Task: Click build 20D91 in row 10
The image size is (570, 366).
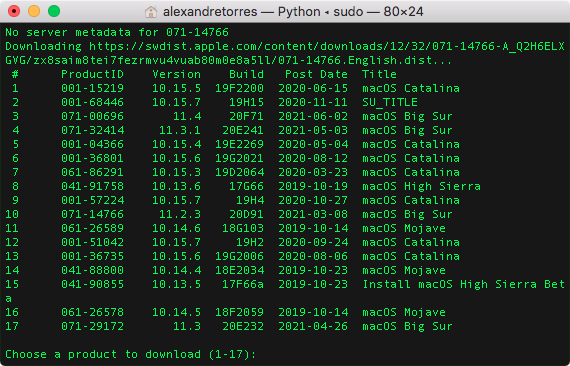Action: 246,214
